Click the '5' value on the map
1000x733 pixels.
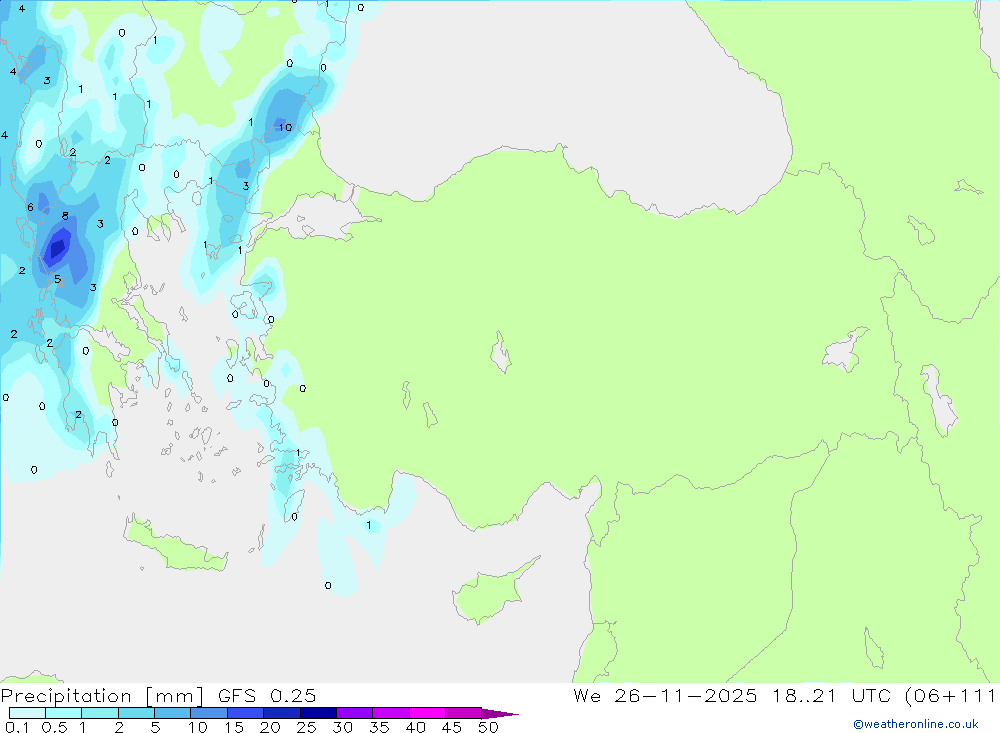click(57, 279)
